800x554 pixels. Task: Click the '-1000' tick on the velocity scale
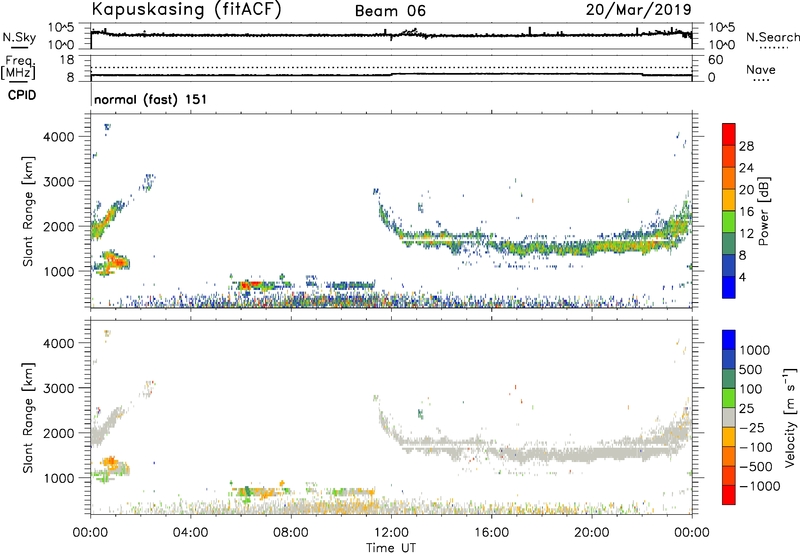(760, 486)
